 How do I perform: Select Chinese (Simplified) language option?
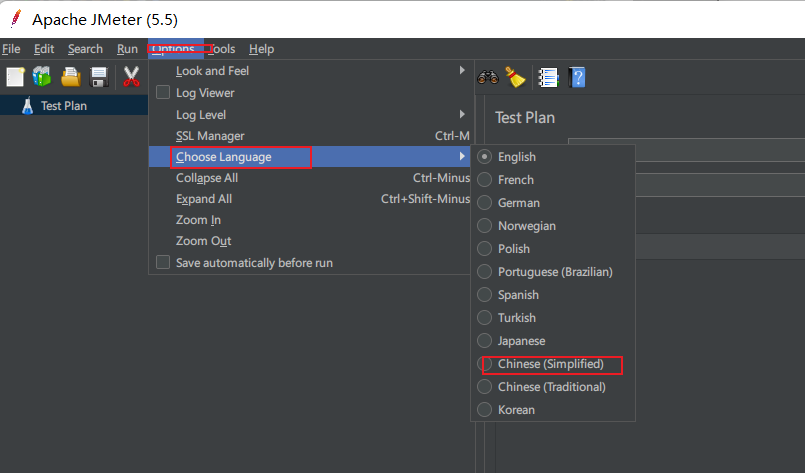[550, 364]
